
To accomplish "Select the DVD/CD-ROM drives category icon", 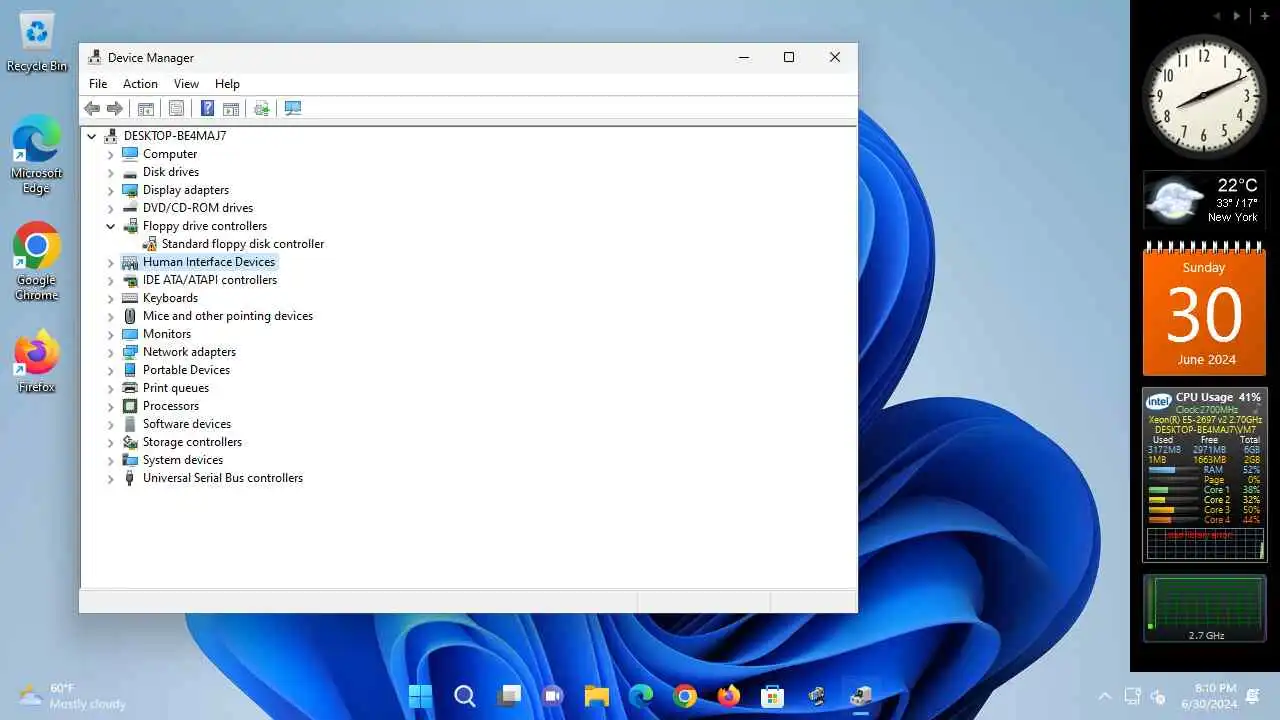I will (130, 208).
